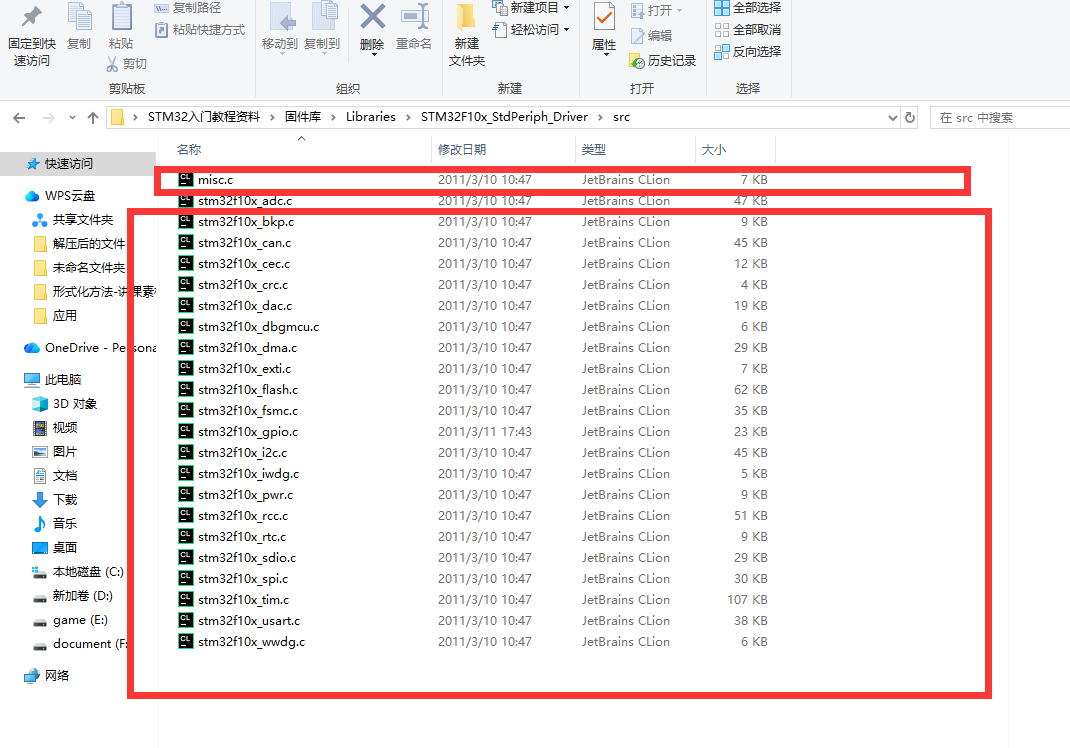
Task: Click the search box 在 src 中搜索
Action: click(1000, 117)
